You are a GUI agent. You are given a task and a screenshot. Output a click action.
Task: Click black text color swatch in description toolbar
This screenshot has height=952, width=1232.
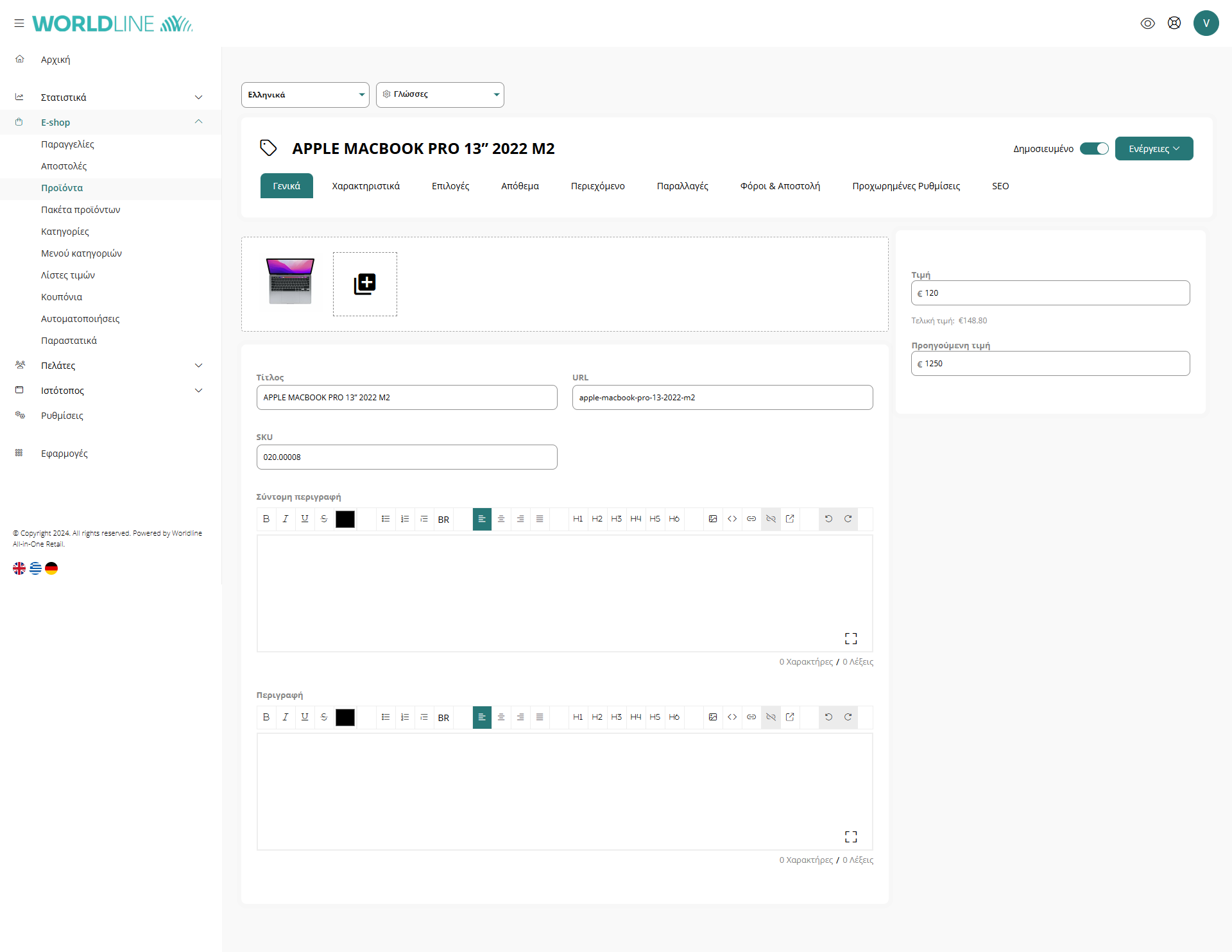(x=345, y=717)
